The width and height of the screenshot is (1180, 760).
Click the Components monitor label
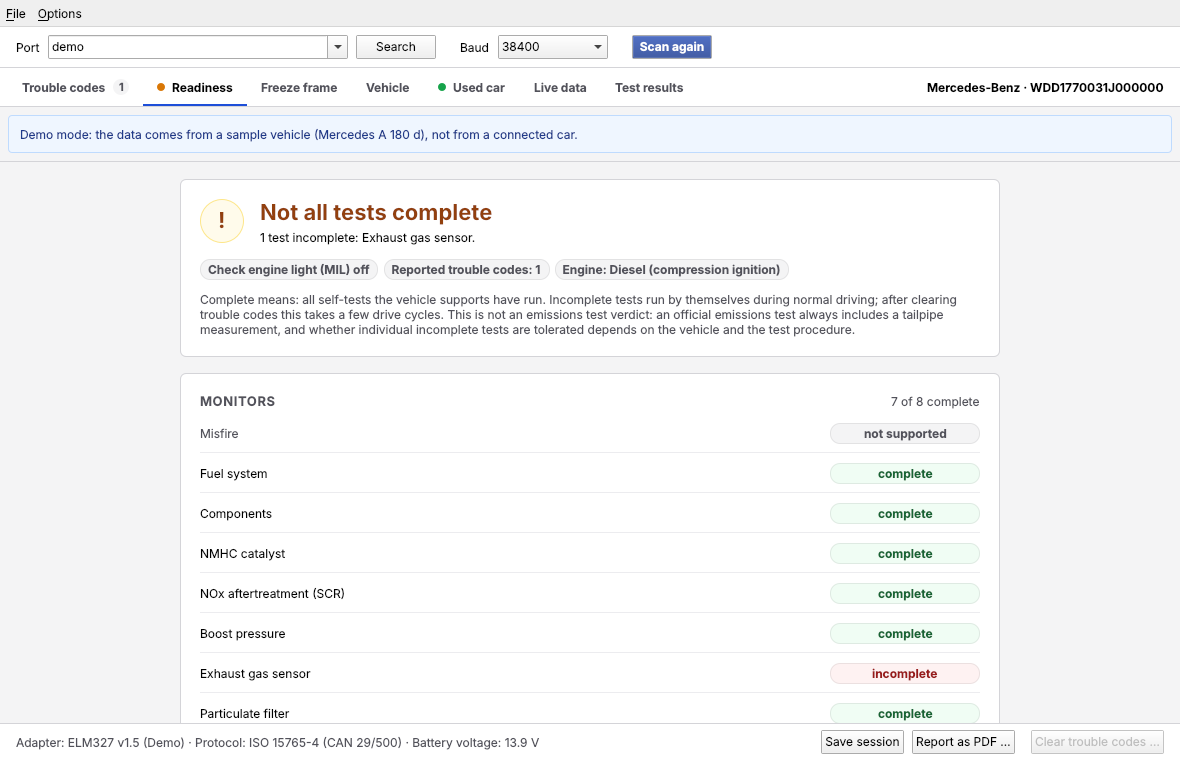[236, 513]
